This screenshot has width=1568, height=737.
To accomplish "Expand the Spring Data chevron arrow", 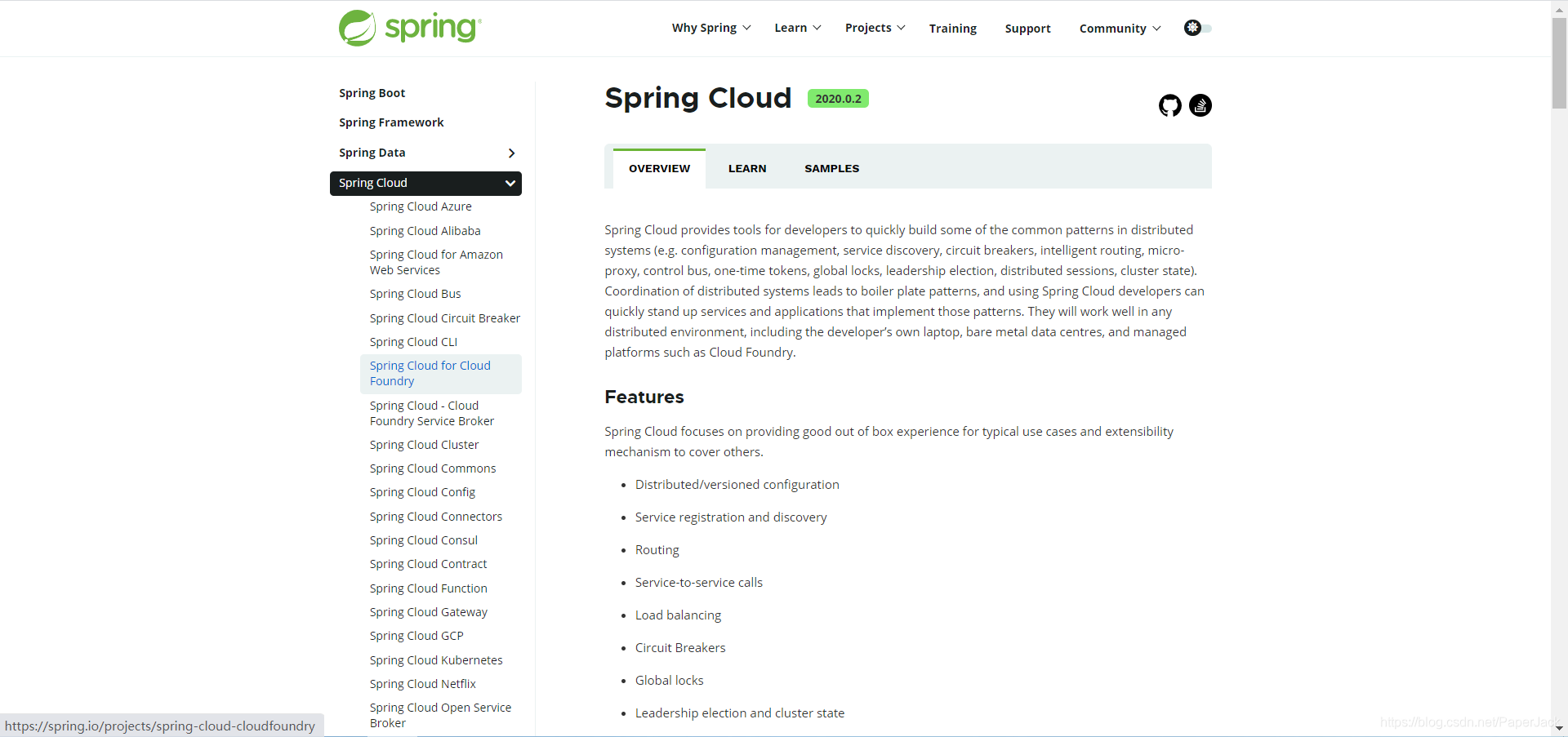I will [x=511, y=153].
